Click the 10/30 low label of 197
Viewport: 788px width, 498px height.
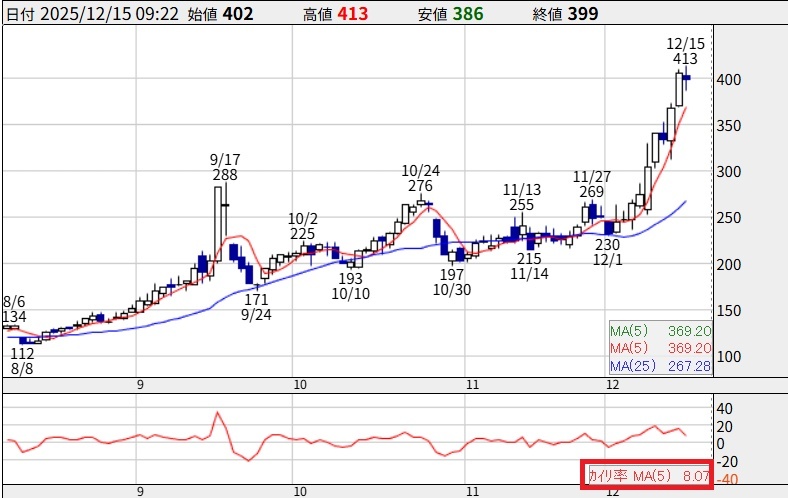[x=453, y=282]
